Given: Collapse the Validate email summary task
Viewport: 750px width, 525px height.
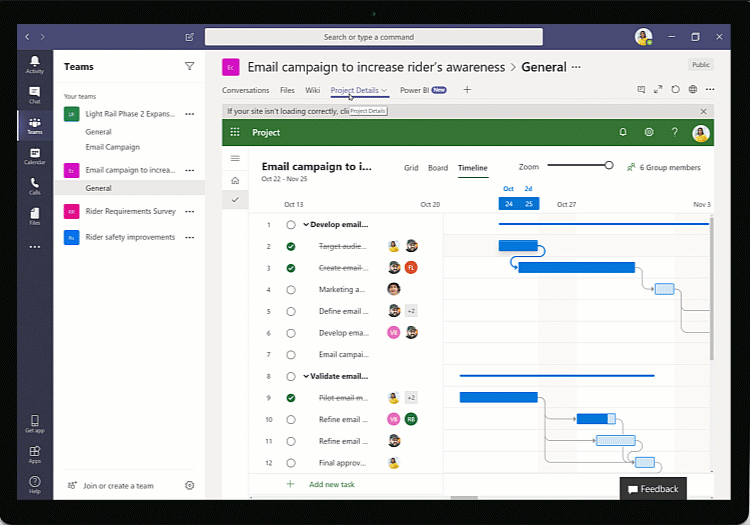Looking at the screenshot, I should point(306,376).
